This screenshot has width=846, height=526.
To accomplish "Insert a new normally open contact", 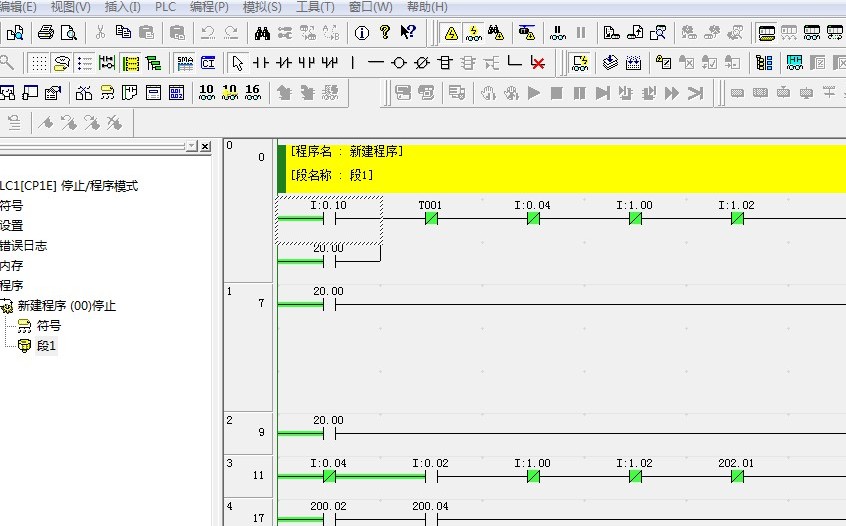I will (x=261, y=63).
